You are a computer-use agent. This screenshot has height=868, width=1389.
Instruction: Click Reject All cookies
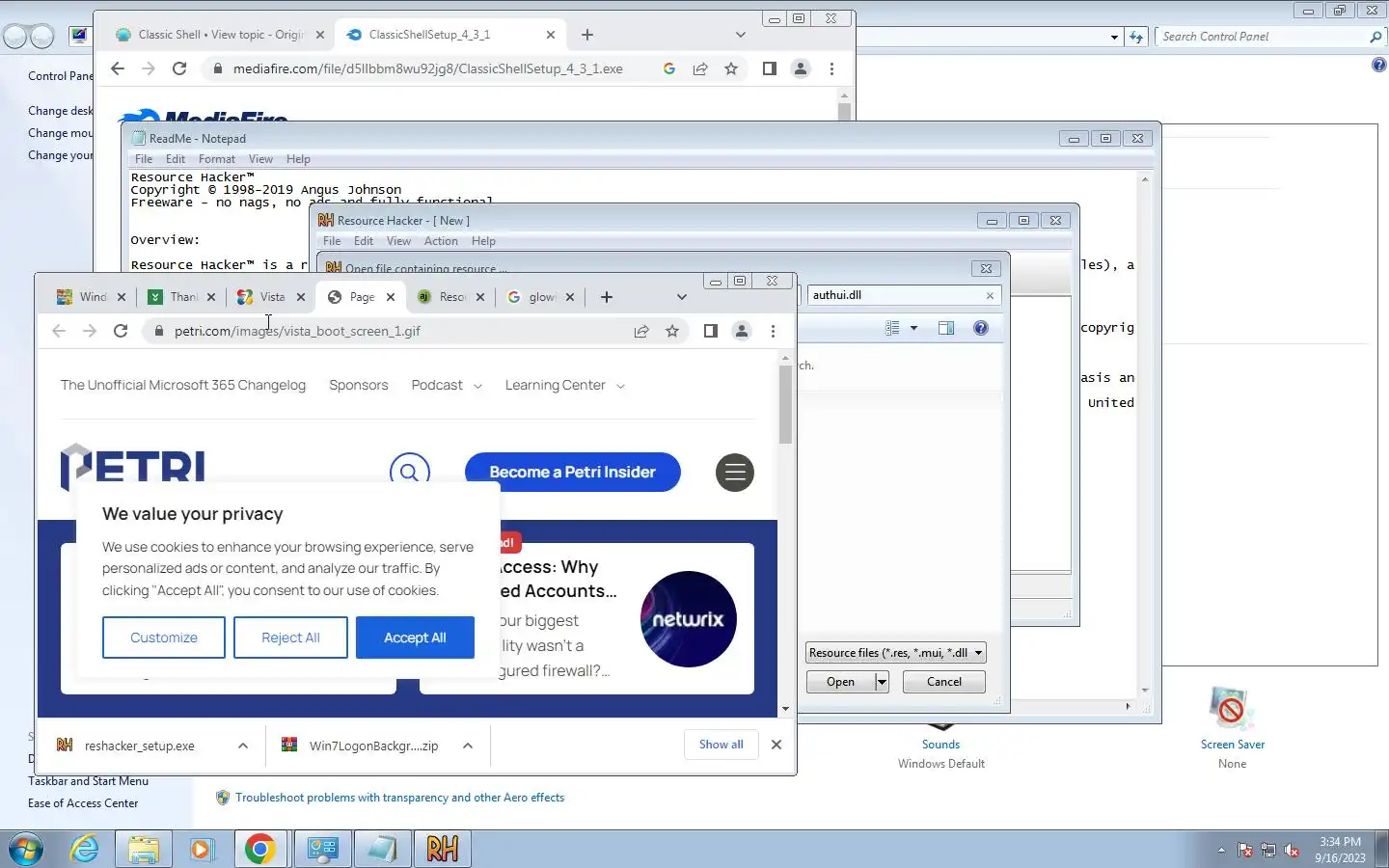[x=290, y=637]
